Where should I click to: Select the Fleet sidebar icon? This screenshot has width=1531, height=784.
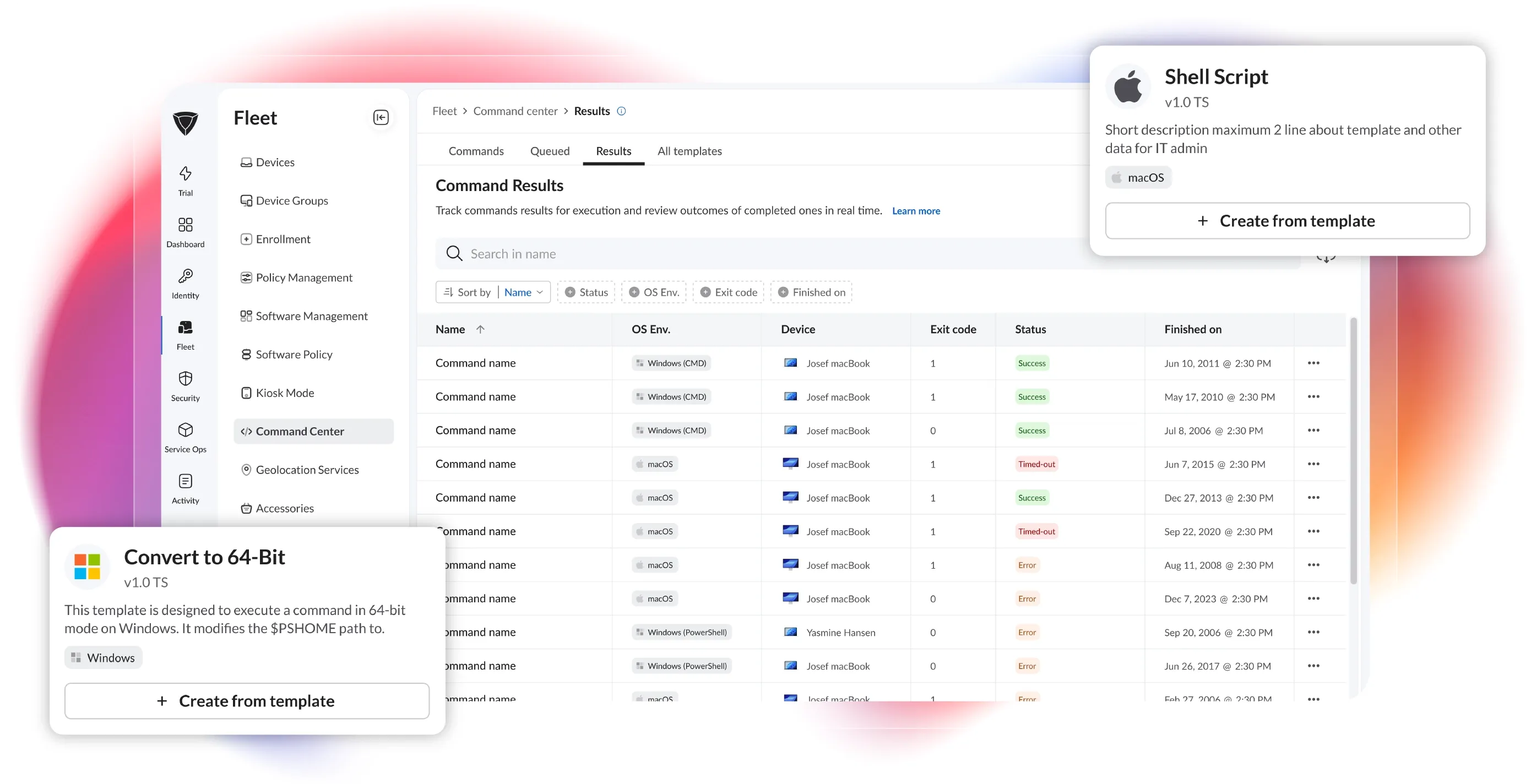(186, 335)
